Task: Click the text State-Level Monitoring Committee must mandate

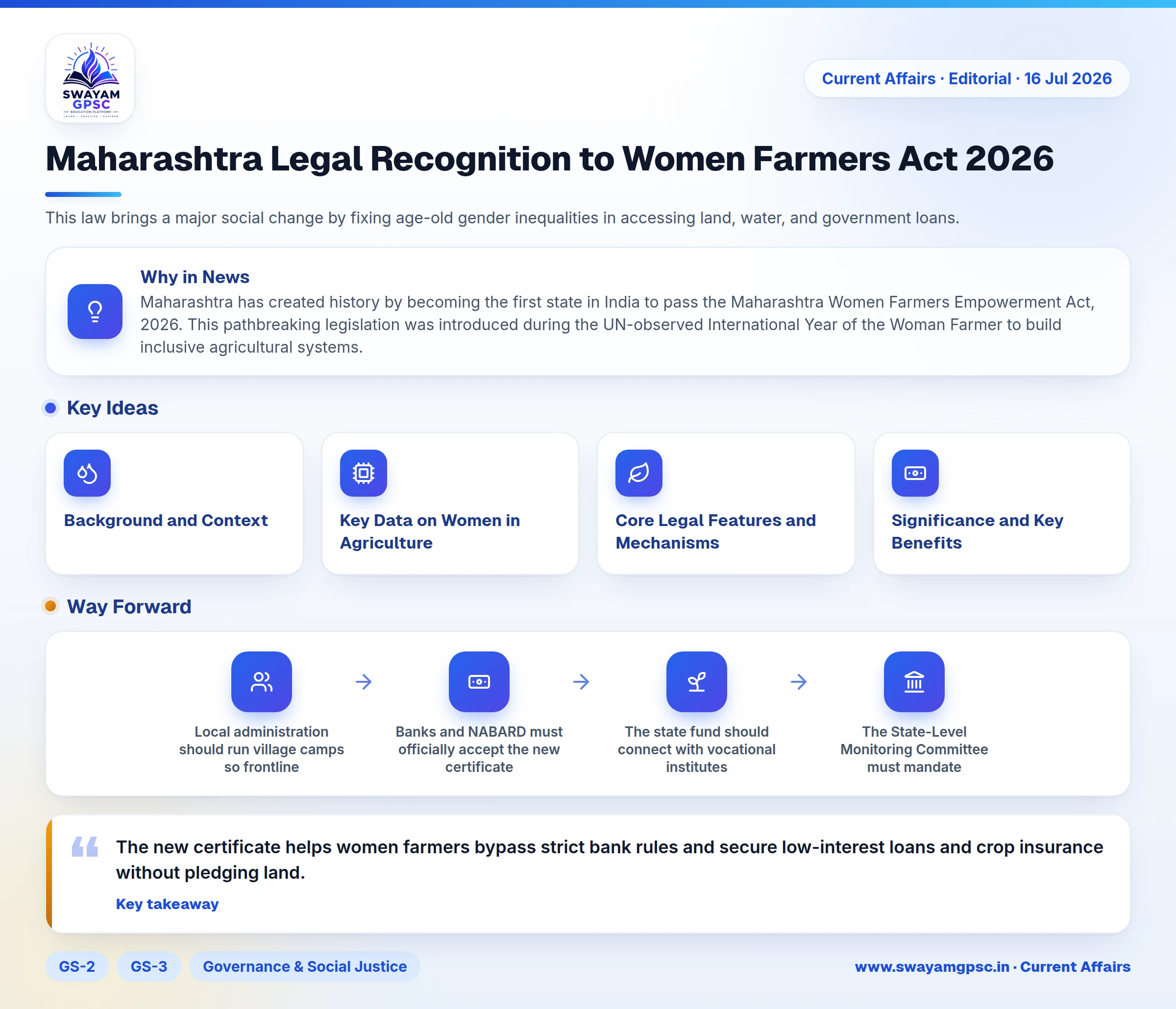Action: [x=914, y=749]
